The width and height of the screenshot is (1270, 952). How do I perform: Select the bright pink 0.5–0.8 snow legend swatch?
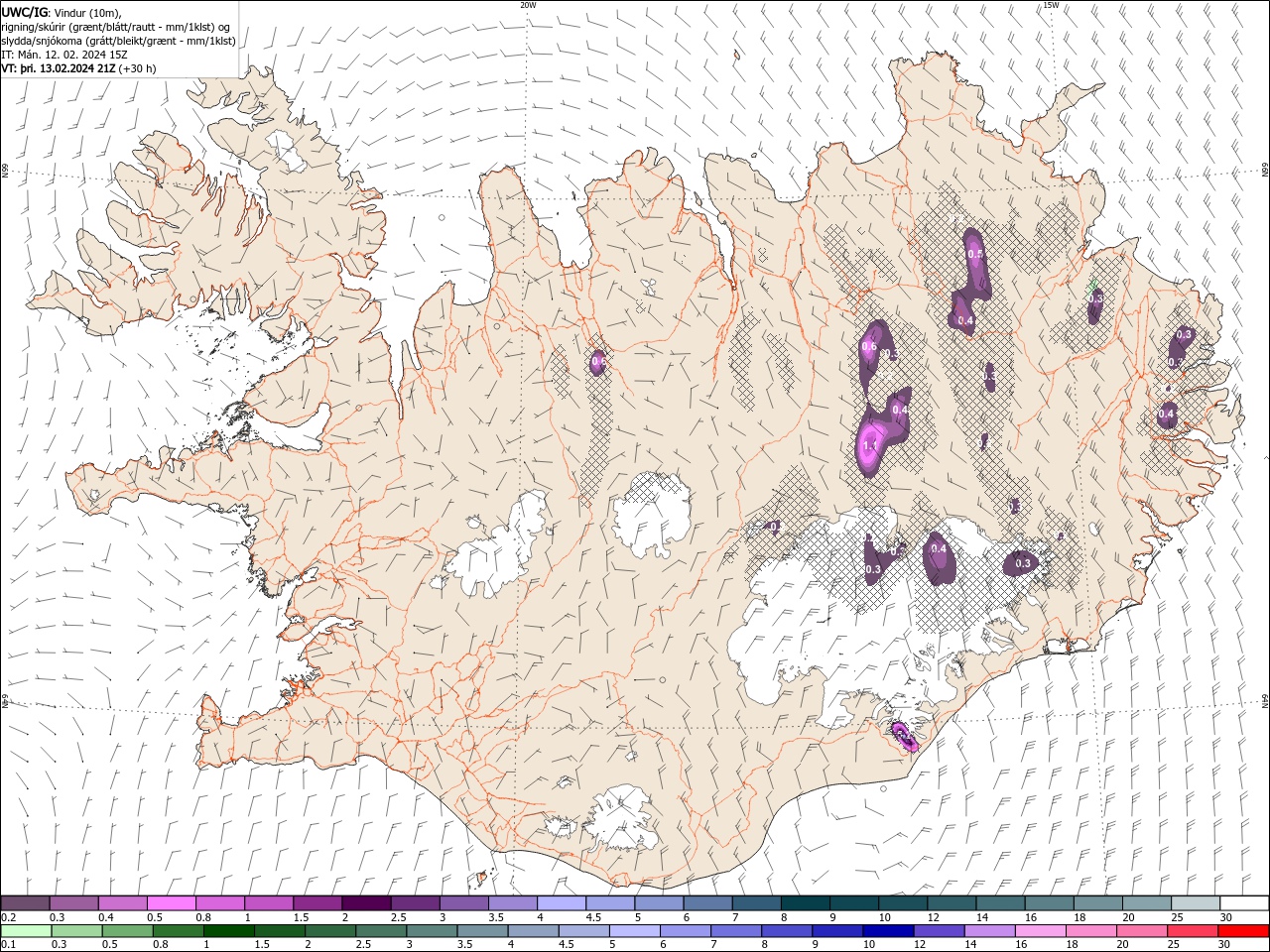coord(171,903)
